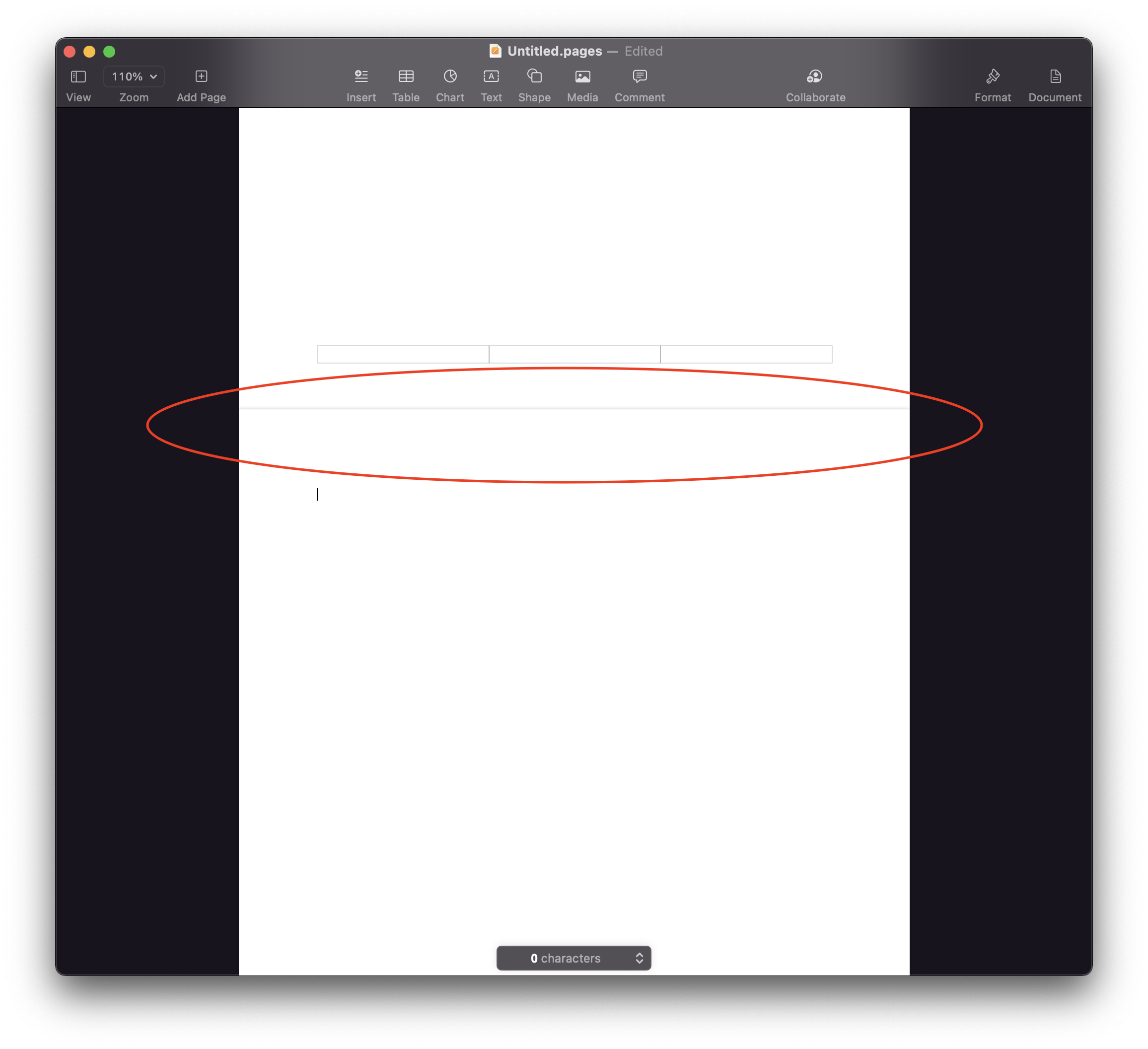Click the Untitled.pages document title
The image size is (1148, 1049).
554,51
